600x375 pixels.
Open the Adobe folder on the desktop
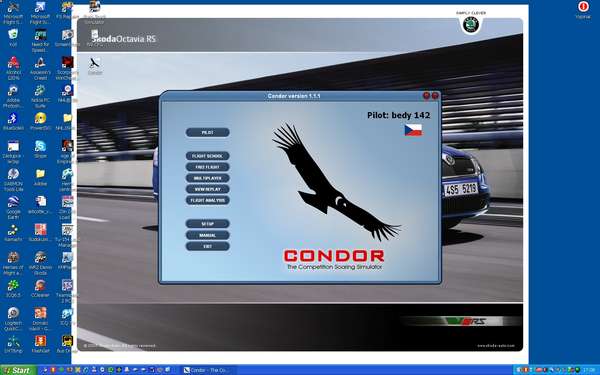click(x=40, y=177)
